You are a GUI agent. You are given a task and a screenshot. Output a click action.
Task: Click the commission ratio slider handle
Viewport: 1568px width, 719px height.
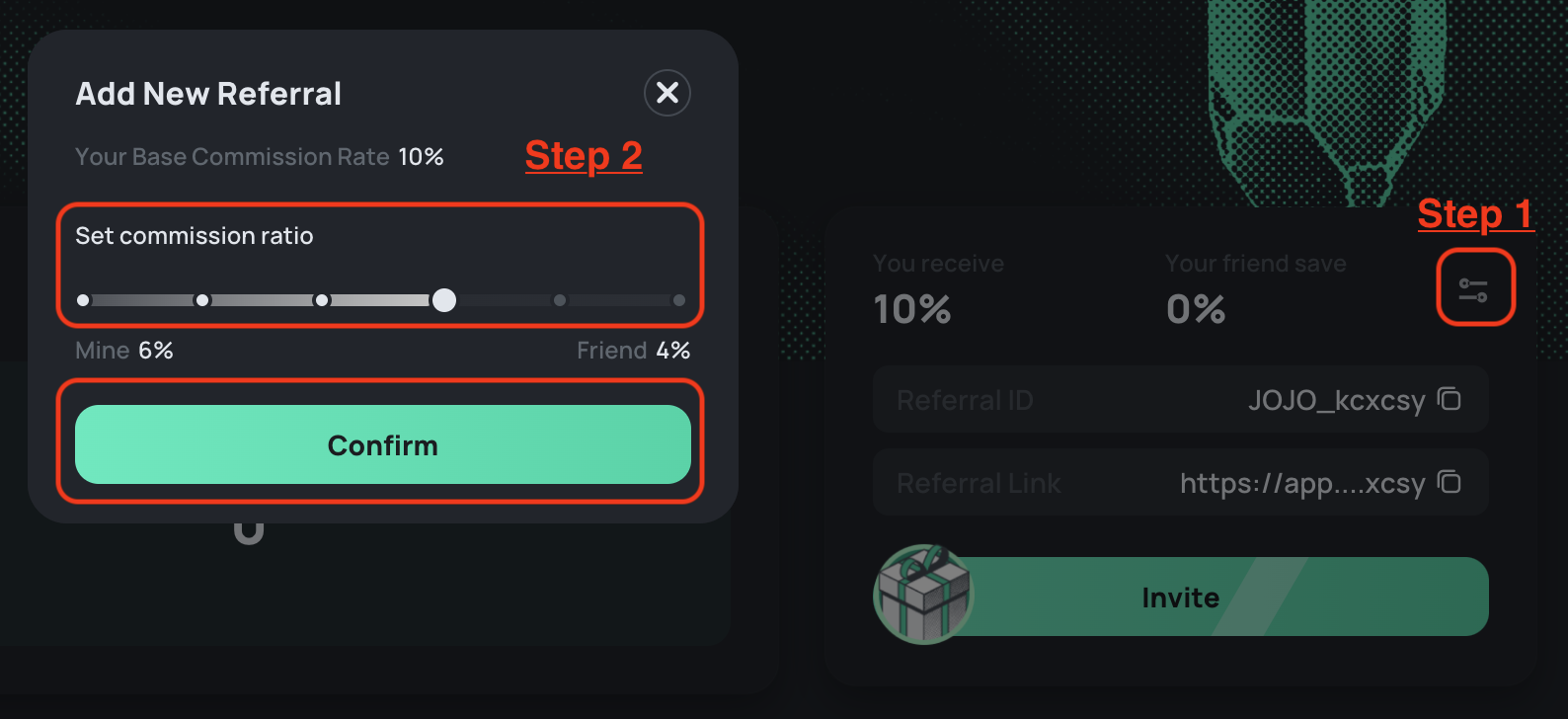444,300
